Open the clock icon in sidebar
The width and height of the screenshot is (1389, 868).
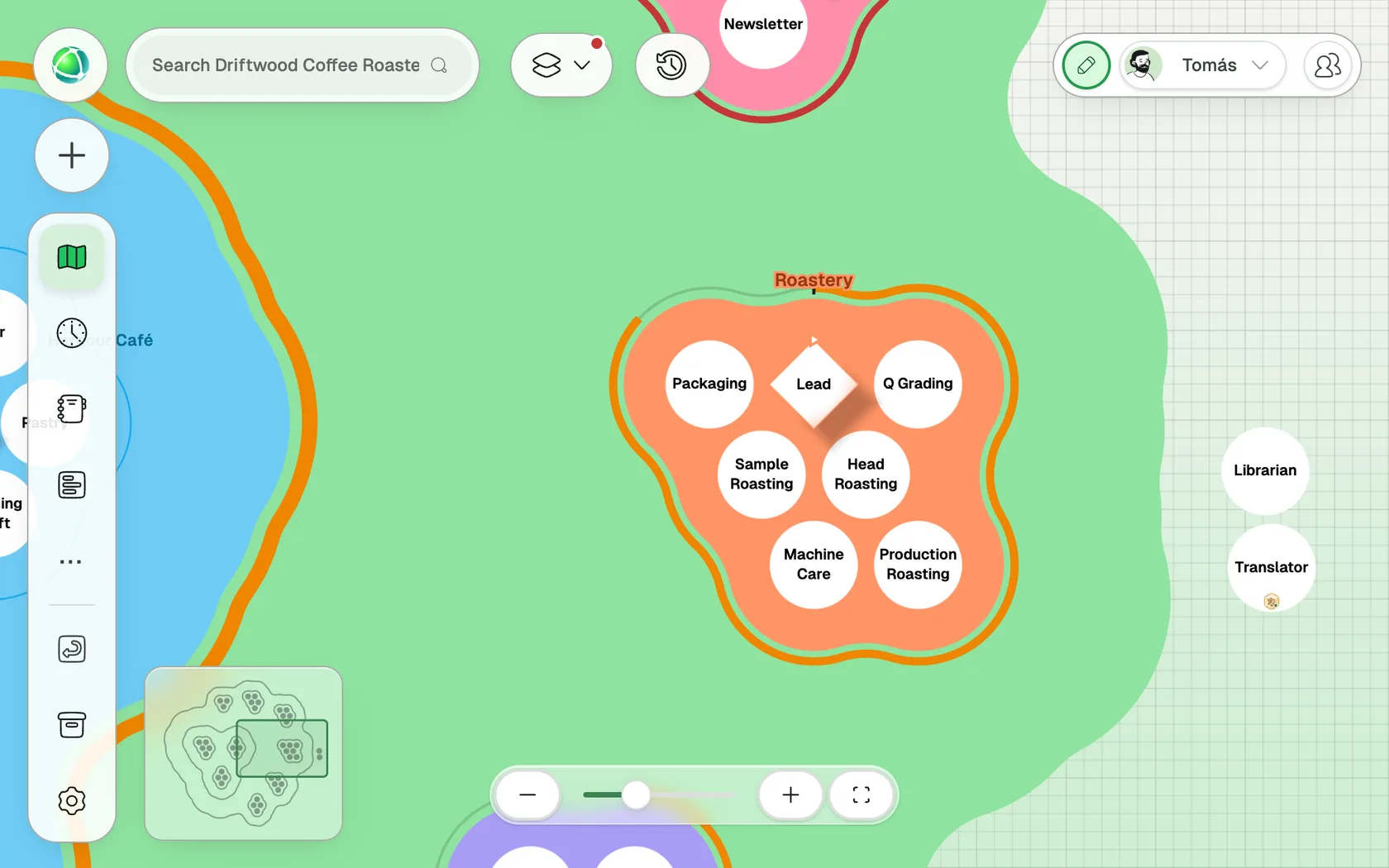tap(72, 333)
